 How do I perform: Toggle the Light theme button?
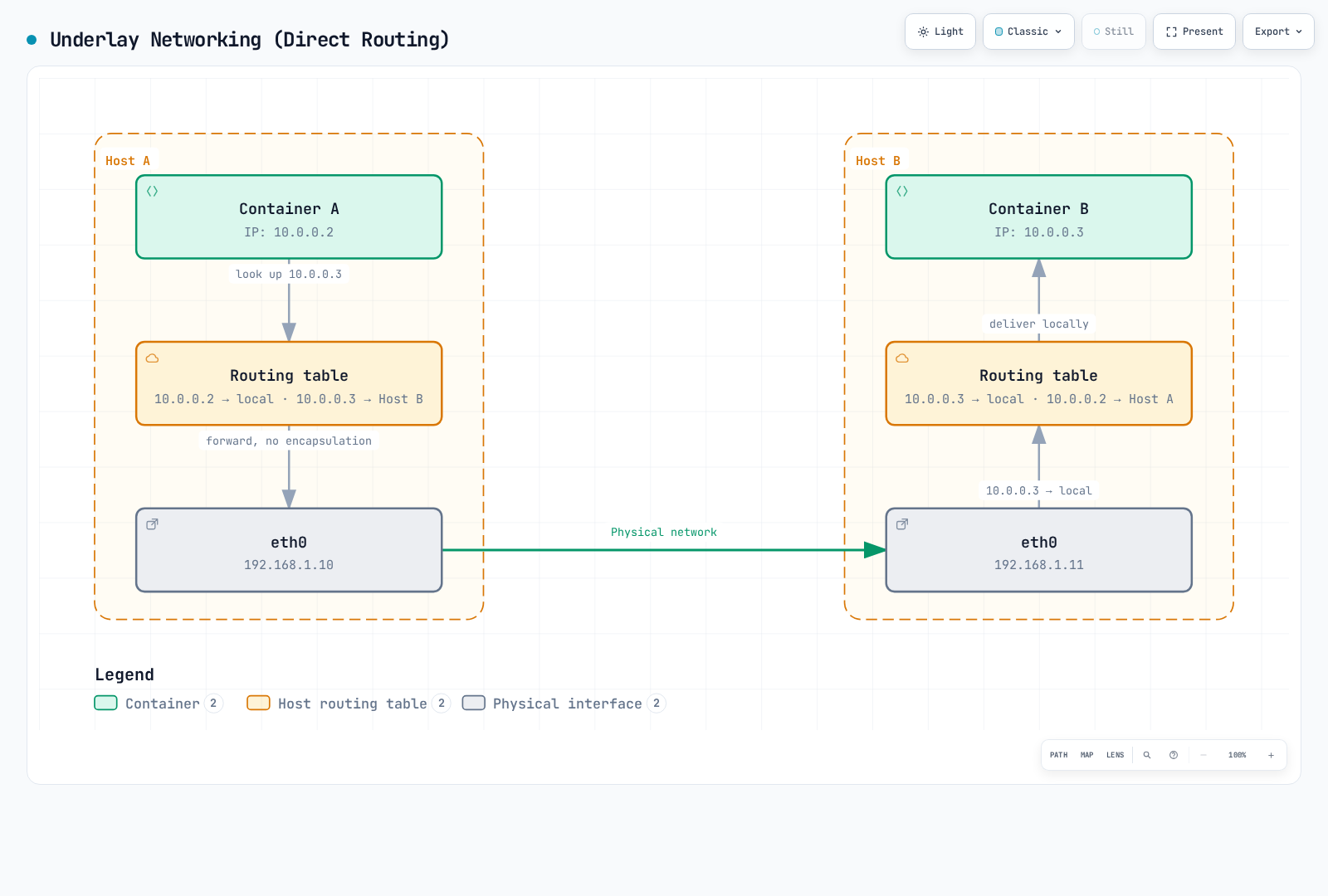940,32
